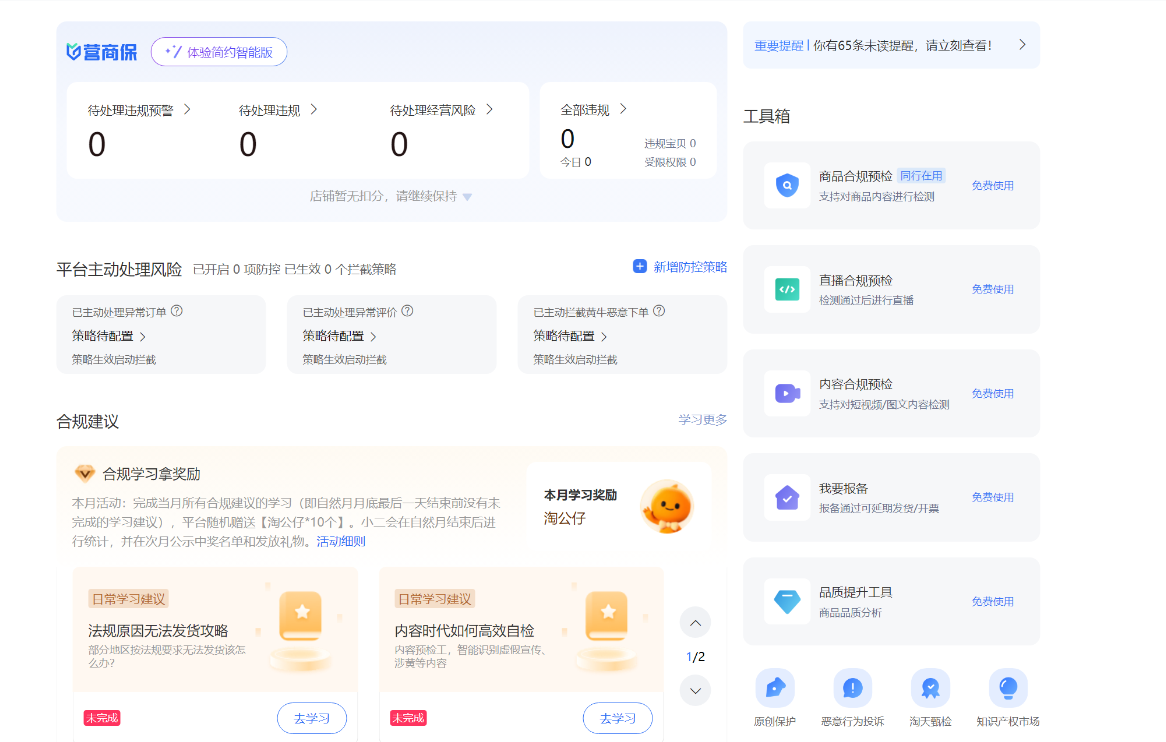Open the 重要提醒 unread reminders banner
This screenshot has height=742, width=1166.
(x=891, y=45)
